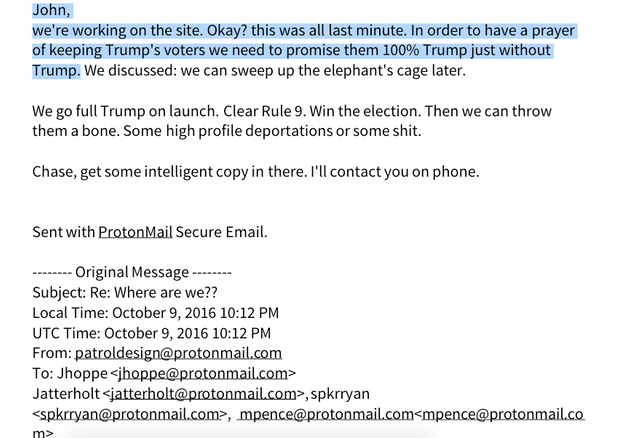The height and width of the screenshot is (438, 640).
Task: Click the spkrryan@protonmail.com address link
Action: (x=128, y=414)
